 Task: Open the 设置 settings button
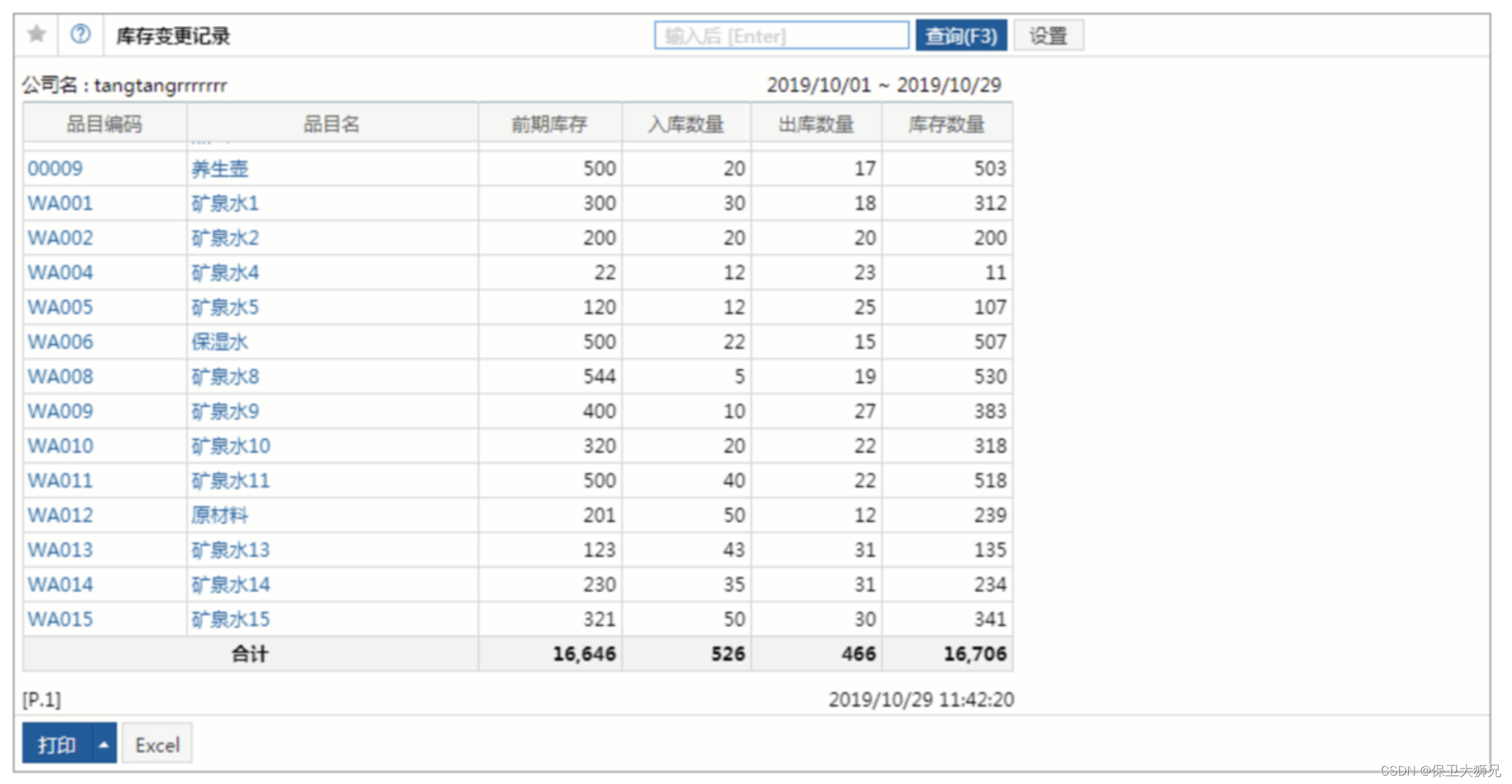[1048, 36]
